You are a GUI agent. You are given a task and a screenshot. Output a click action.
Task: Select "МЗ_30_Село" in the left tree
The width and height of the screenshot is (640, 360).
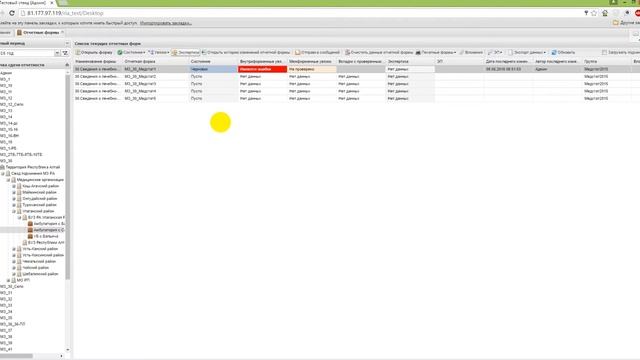click(12, 287)
